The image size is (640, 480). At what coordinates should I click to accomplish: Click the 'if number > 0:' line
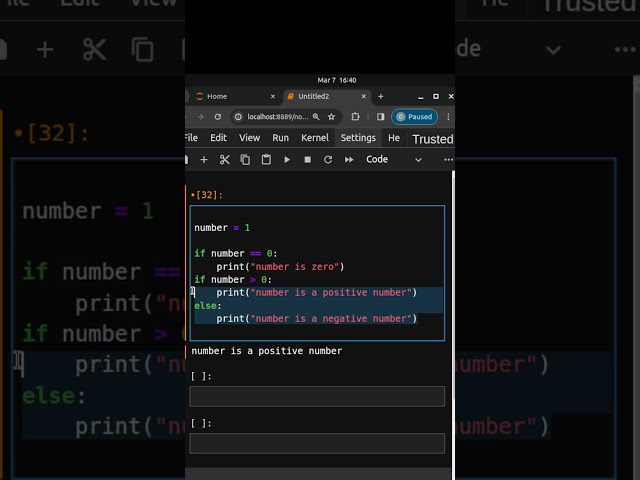tap(233, 280)
